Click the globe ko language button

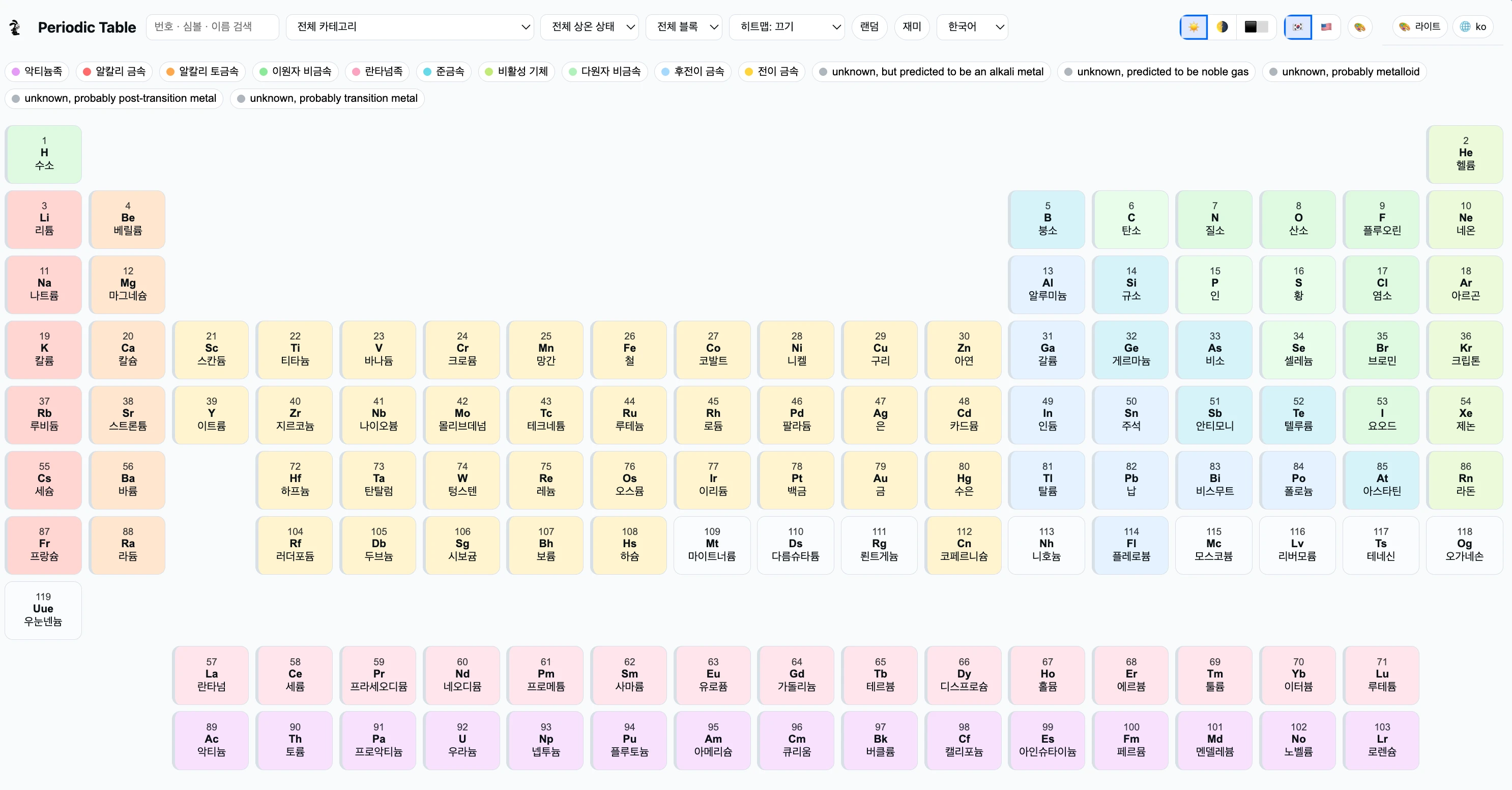pos(1473,27)
